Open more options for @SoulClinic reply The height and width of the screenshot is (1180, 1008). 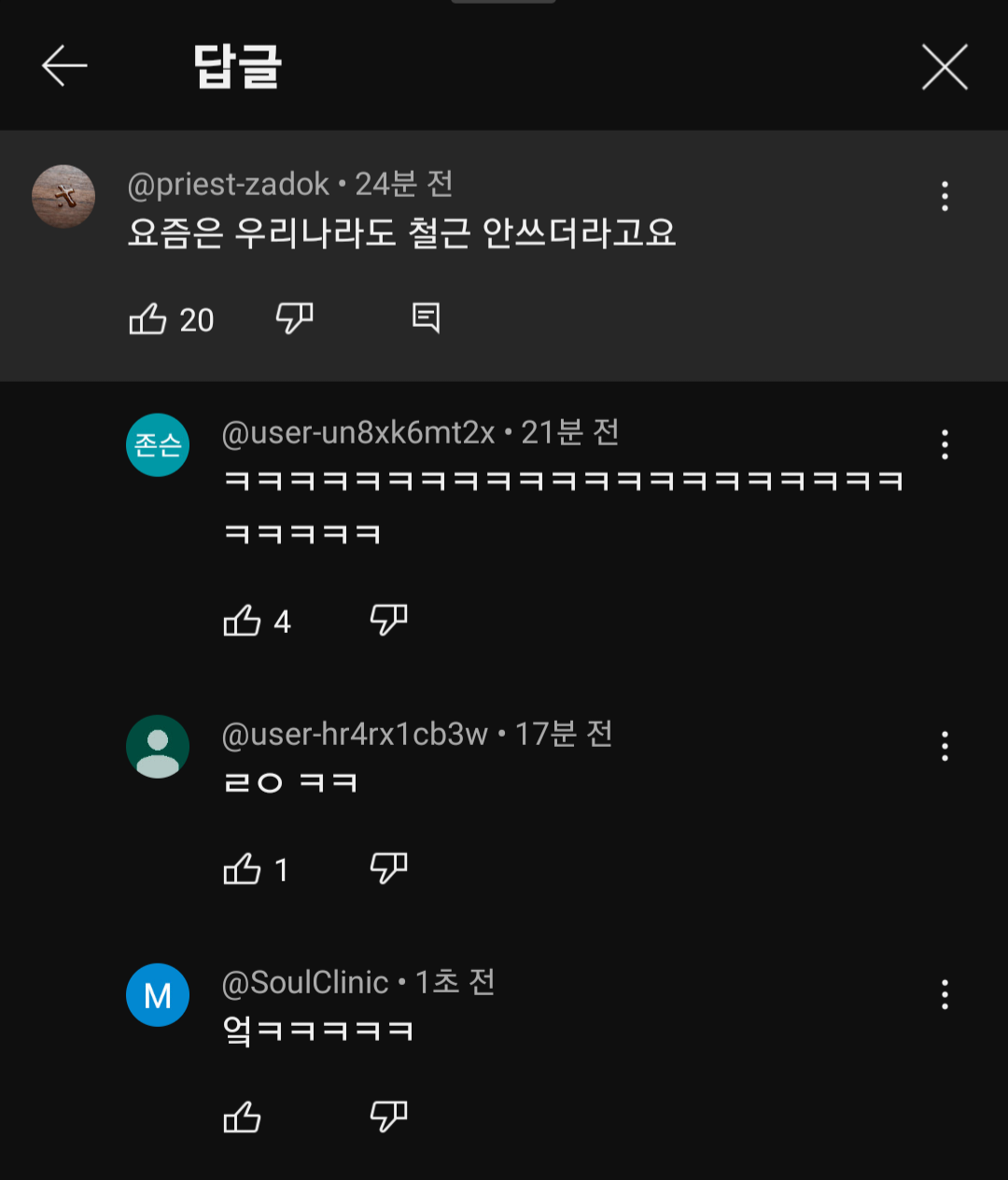point(945,994)
